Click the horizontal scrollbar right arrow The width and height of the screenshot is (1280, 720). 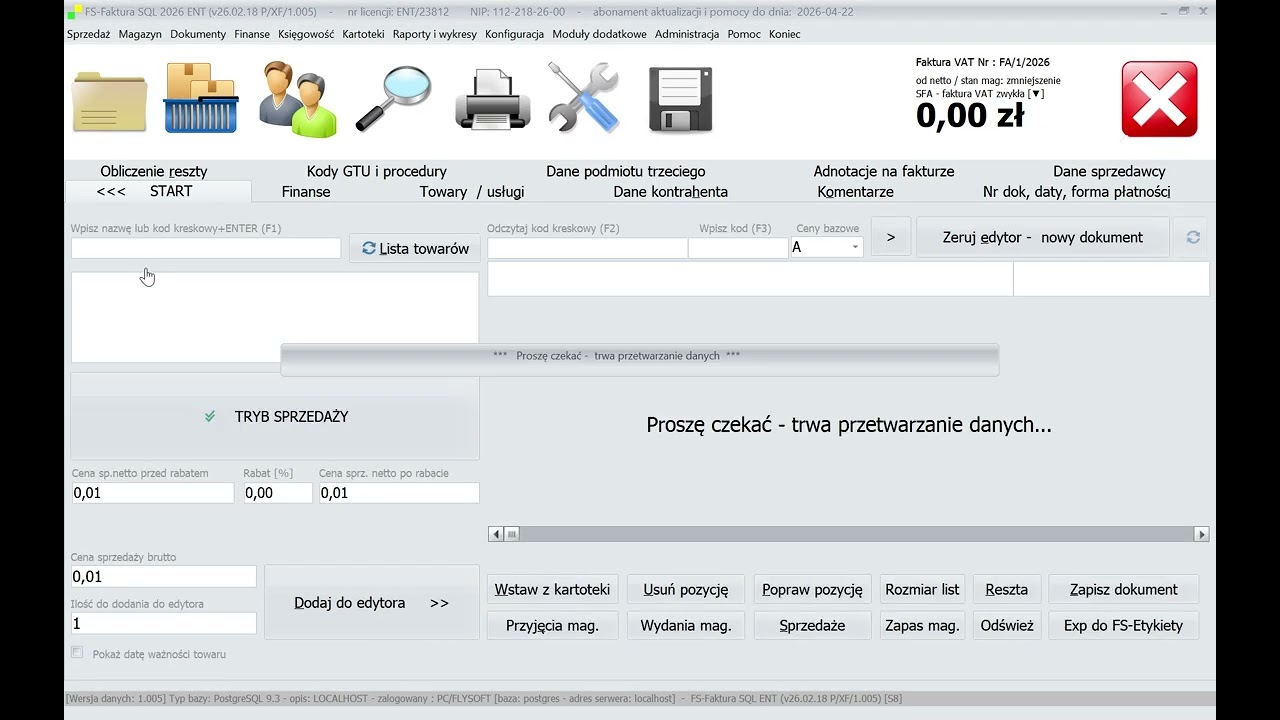coord(1202,534)
